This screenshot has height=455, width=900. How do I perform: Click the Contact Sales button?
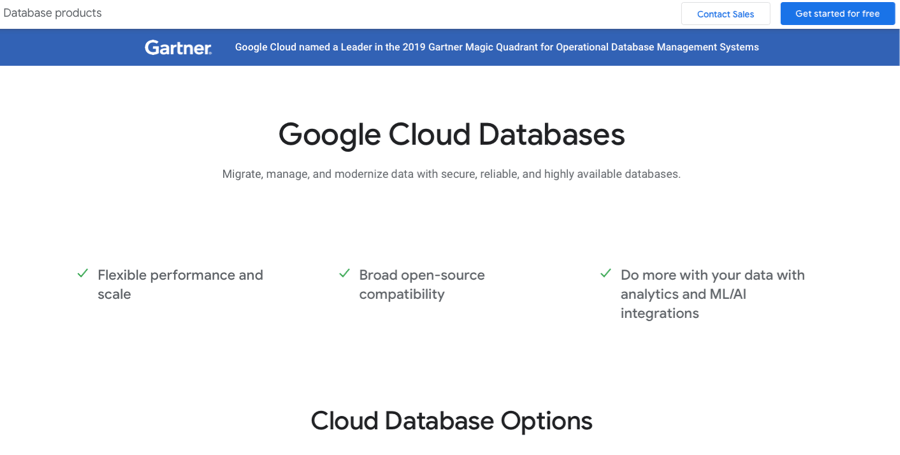726,14
